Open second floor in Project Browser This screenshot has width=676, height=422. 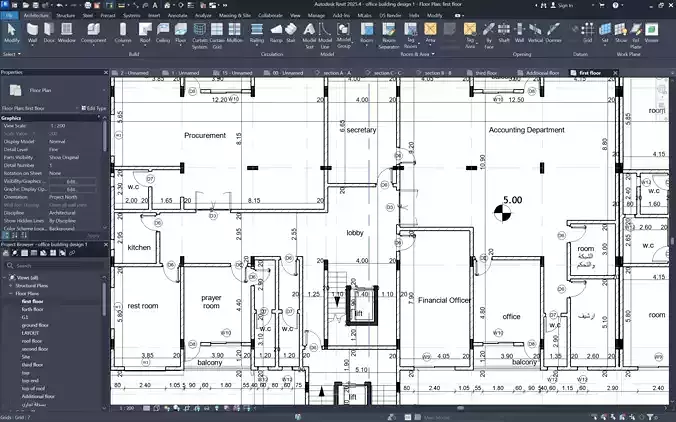click(35, 349)
